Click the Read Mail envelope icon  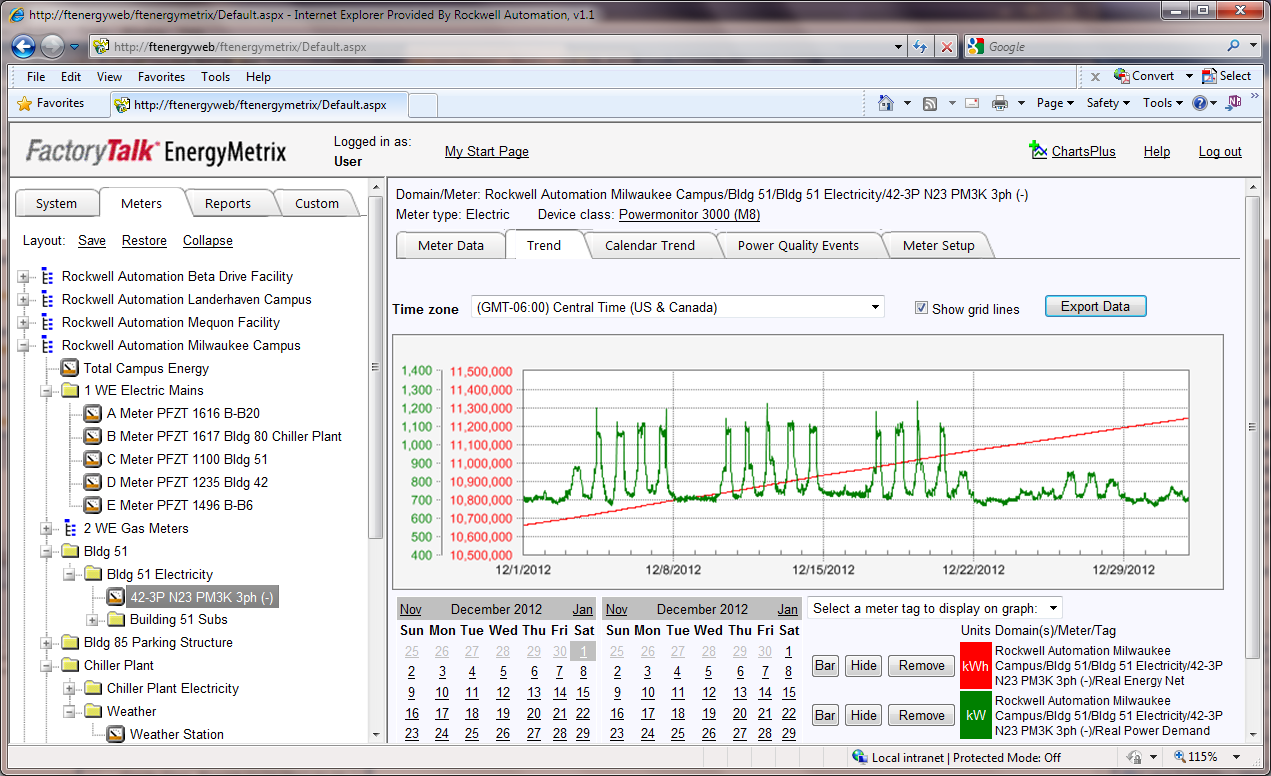(x=971, y=103)
